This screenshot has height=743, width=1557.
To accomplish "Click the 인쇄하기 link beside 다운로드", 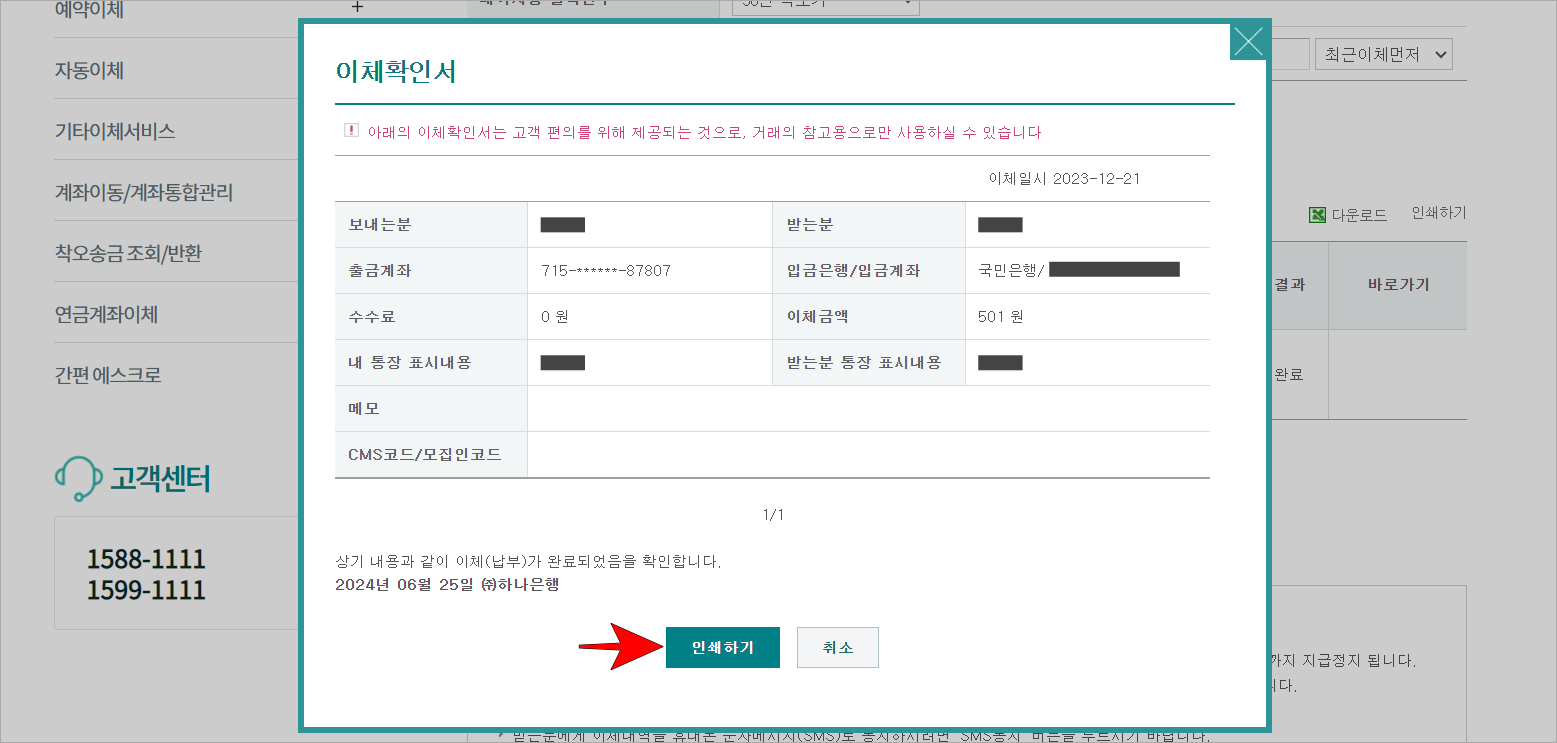I will point(1437,213).
